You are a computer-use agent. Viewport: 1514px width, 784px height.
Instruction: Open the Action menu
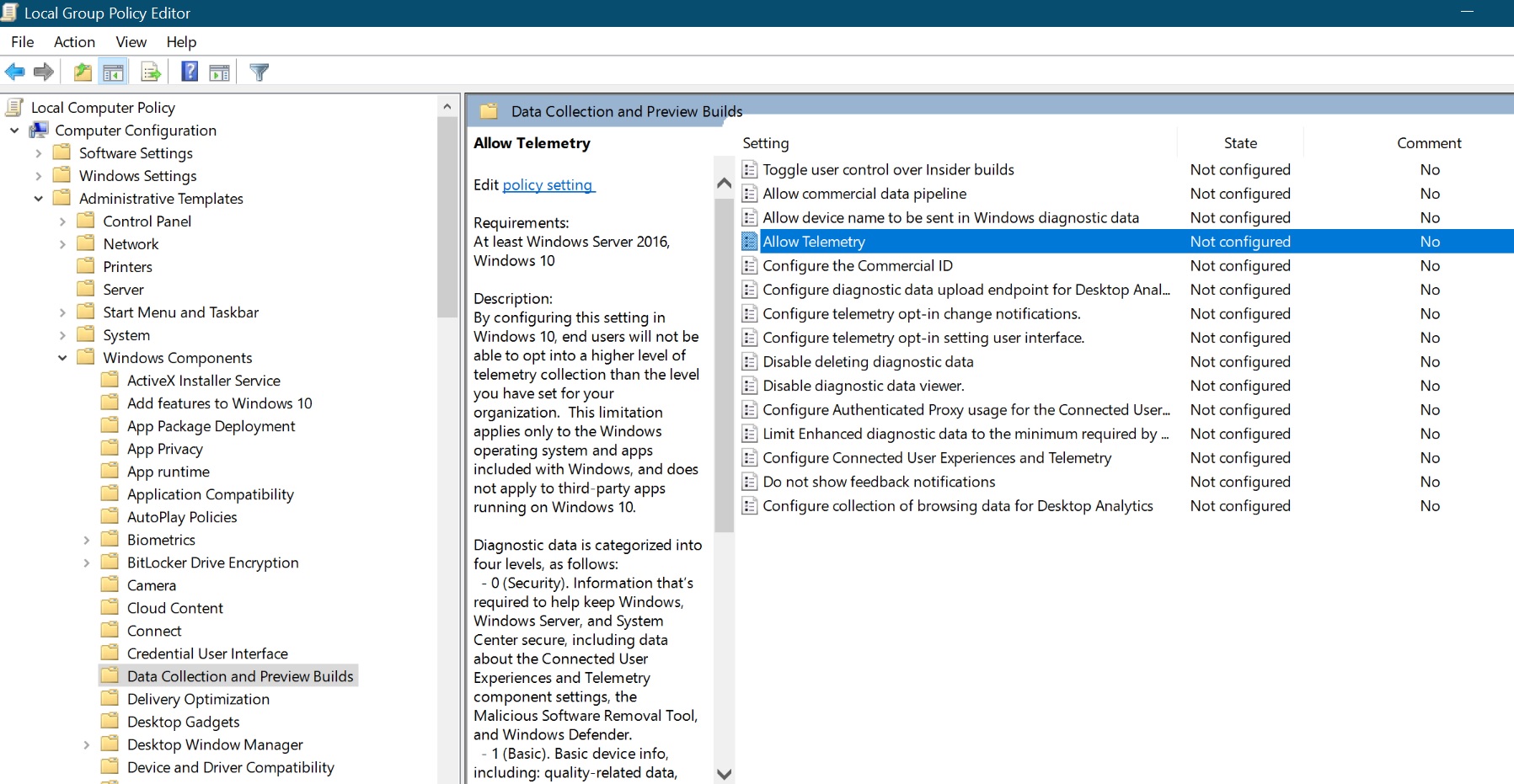click(74, 41)
